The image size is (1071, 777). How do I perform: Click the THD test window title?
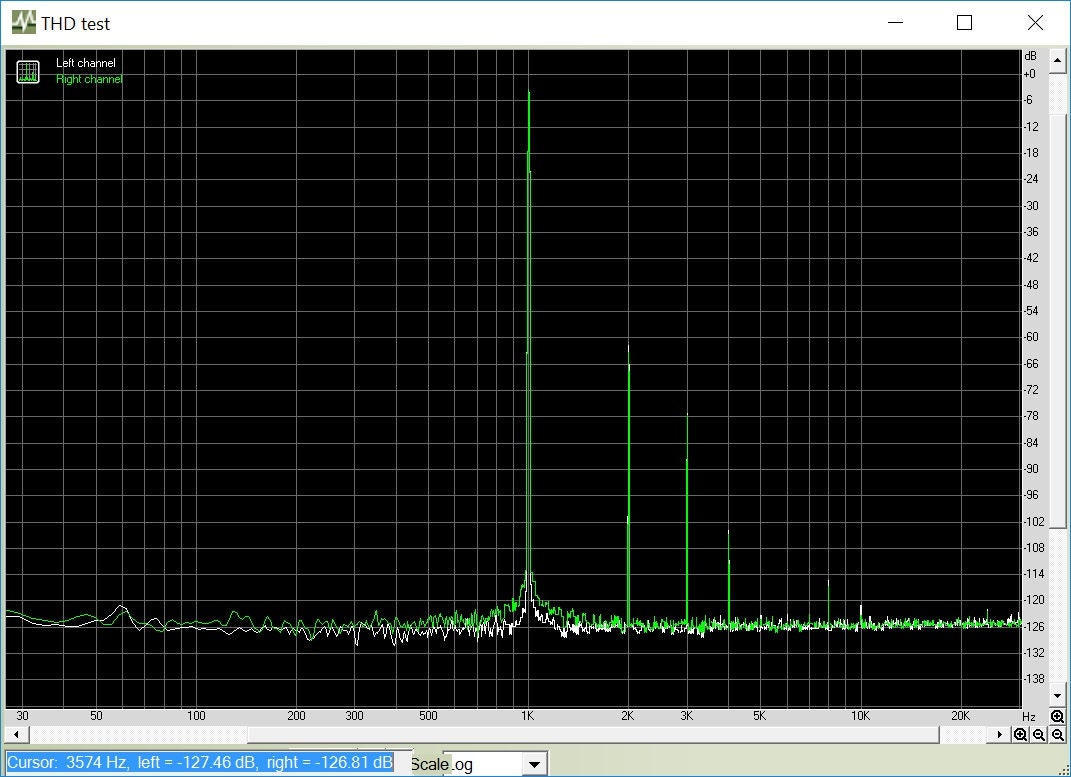click(75, 24)
